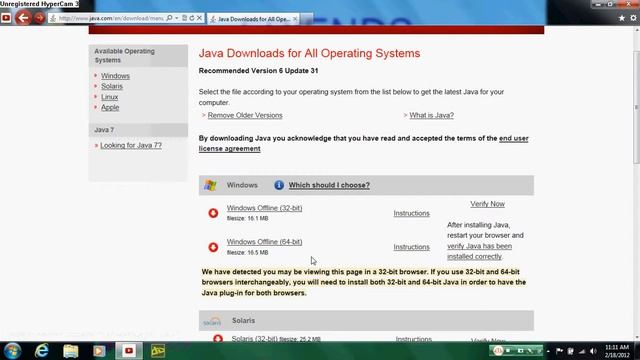Click the page vertical scrollbar thumb
Screen dimensions: 640x360
[636, 107]
